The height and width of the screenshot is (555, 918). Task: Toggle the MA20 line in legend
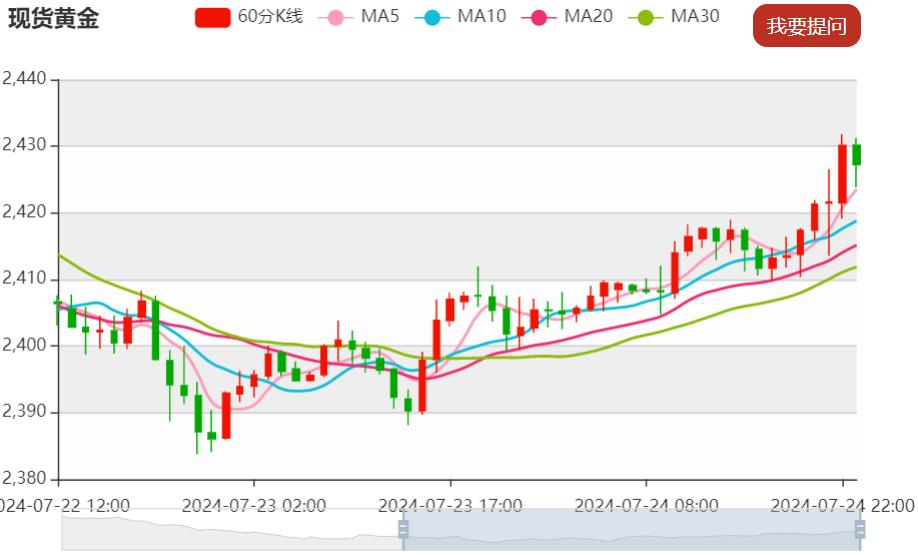567,17
